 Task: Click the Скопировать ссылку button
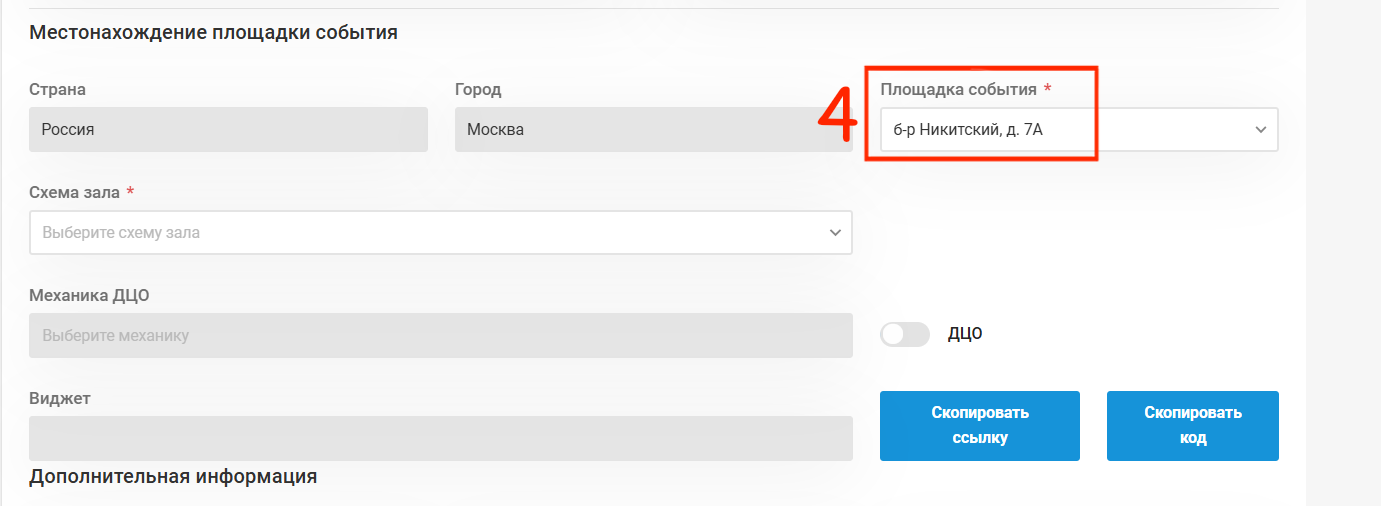pyautogui.click(x=980, y=426)
